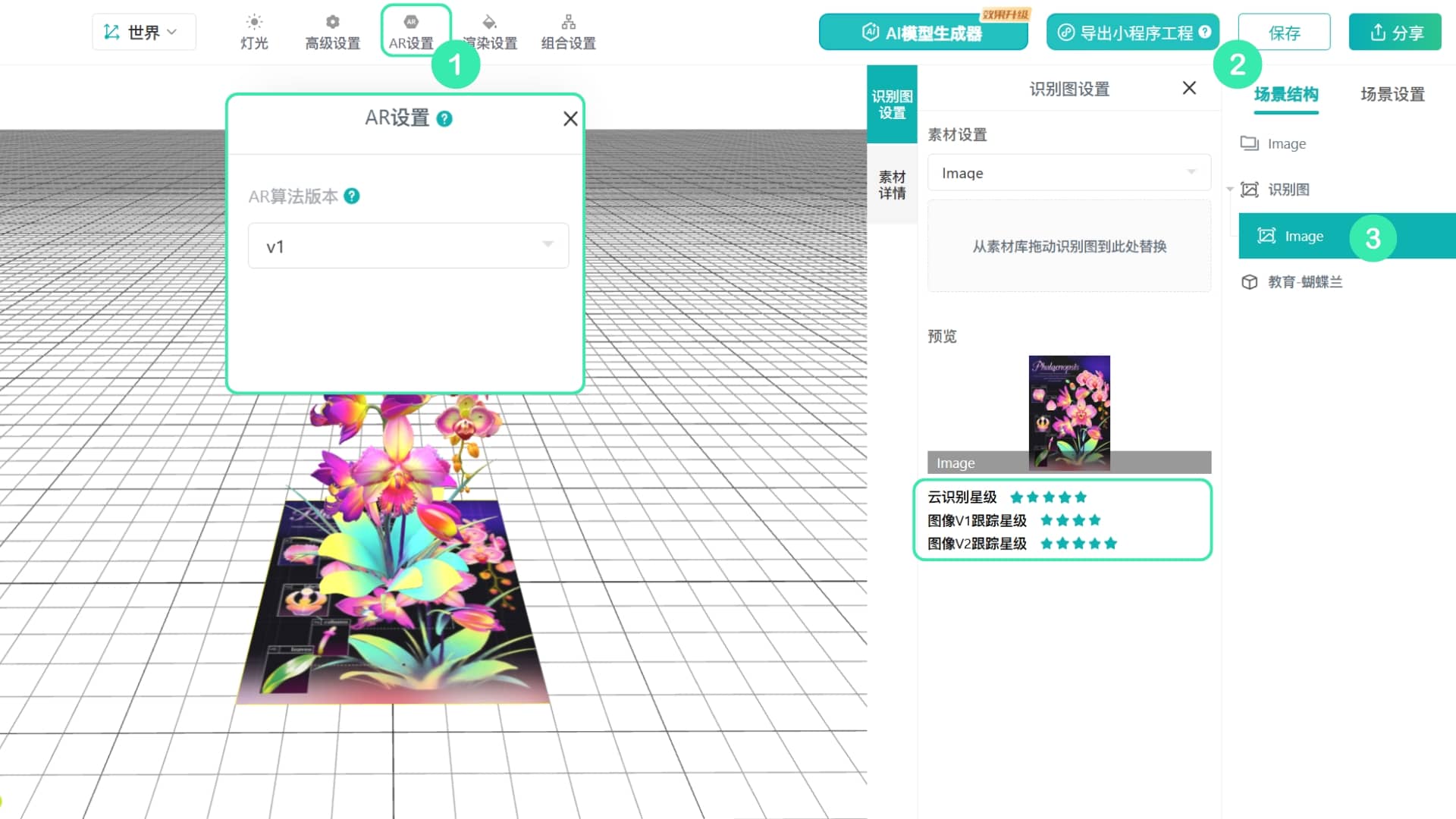Click the cube icon of 教育-蝴蝶兰

tap(1249, 282)
